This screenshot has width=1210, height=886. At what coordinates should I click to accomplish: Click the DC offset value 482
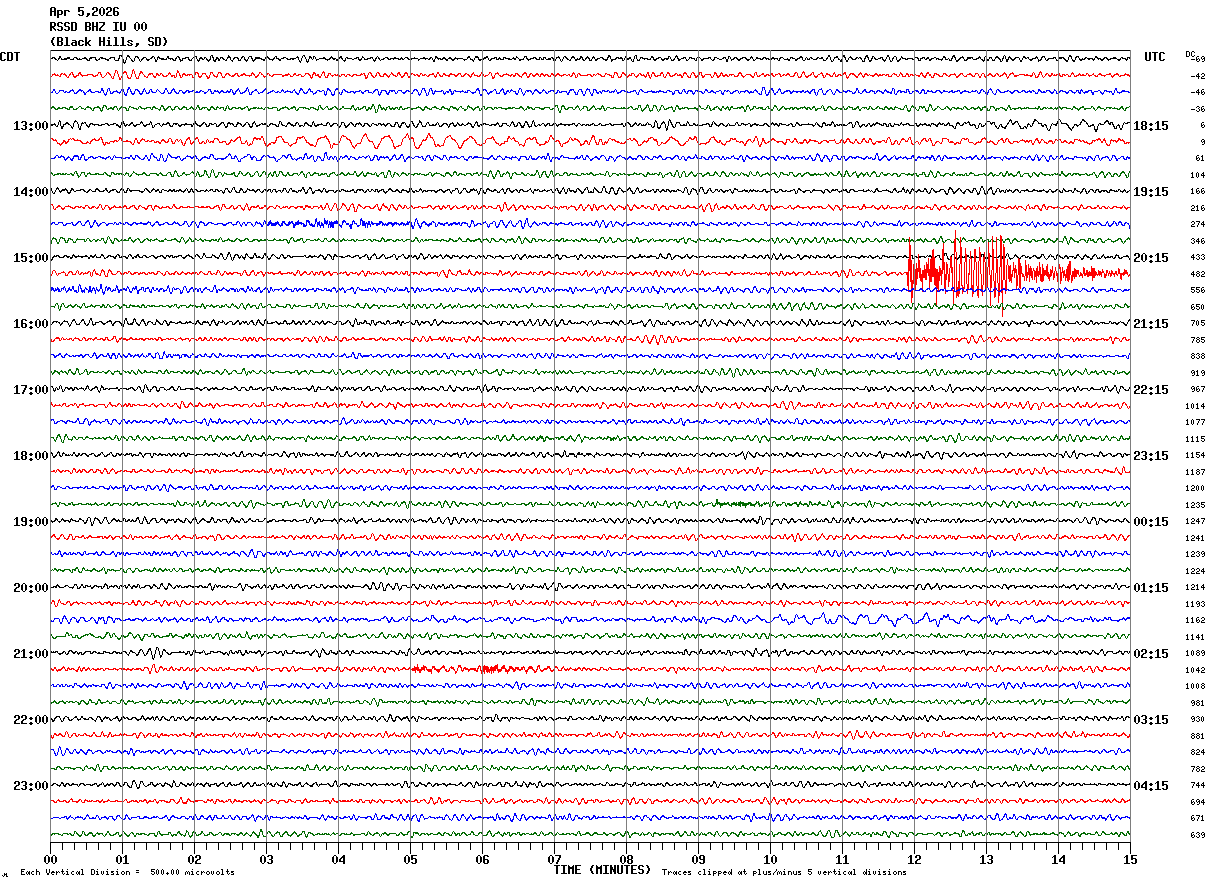[x=1198, y=274]
